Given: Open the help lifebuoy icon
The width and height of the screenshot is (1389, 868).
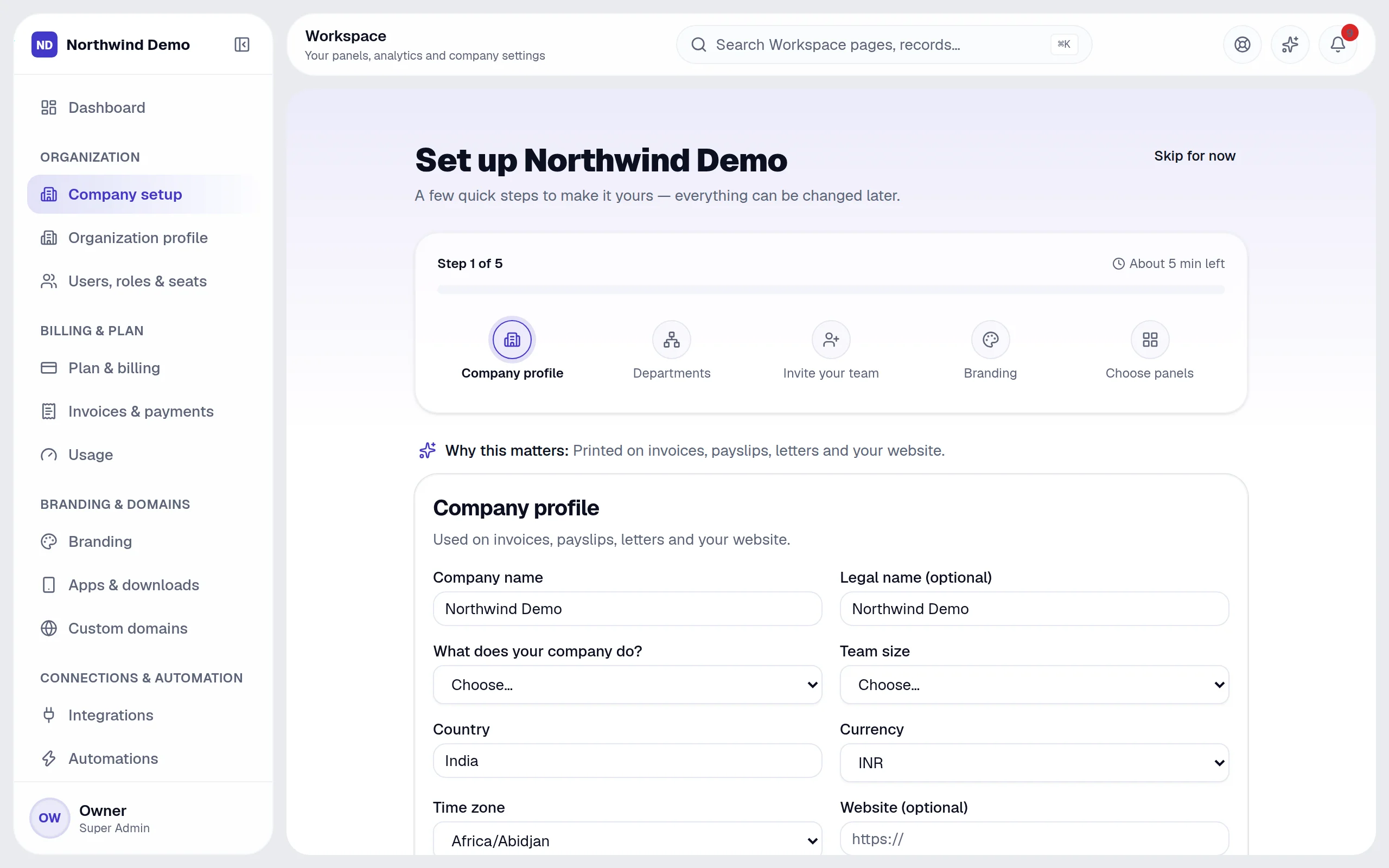Looking at the screenshot, I should pos(1242,44).
